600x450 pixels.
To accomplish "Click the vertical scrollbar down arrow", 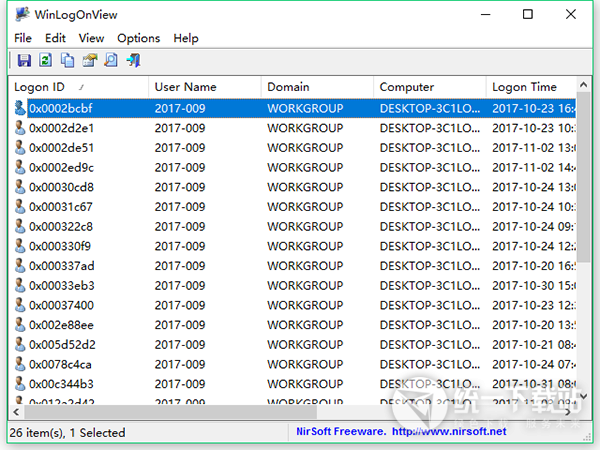I will click(583, 396).
